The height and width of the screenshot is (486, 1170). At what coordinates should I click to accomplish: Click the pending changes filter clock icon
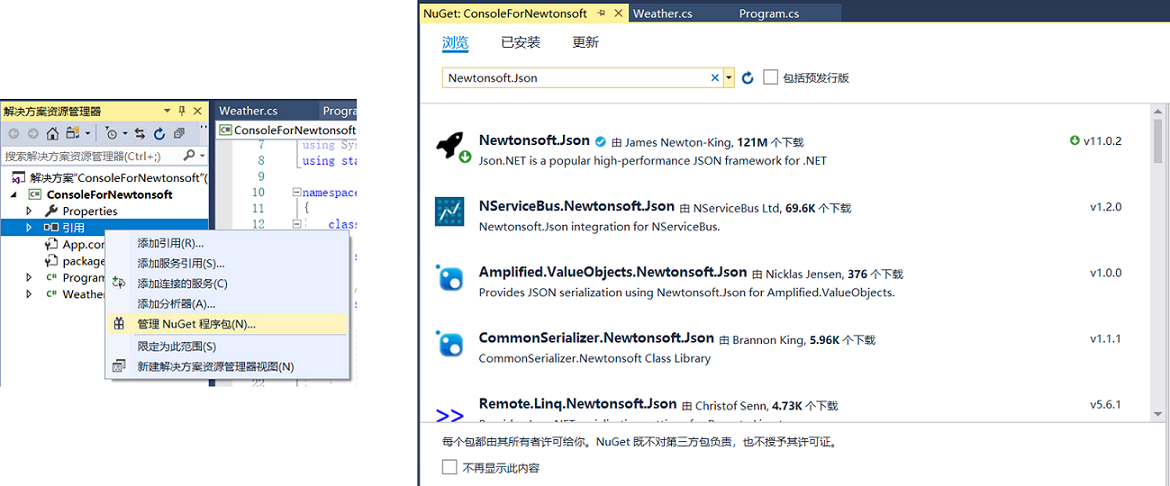point(111,134)
